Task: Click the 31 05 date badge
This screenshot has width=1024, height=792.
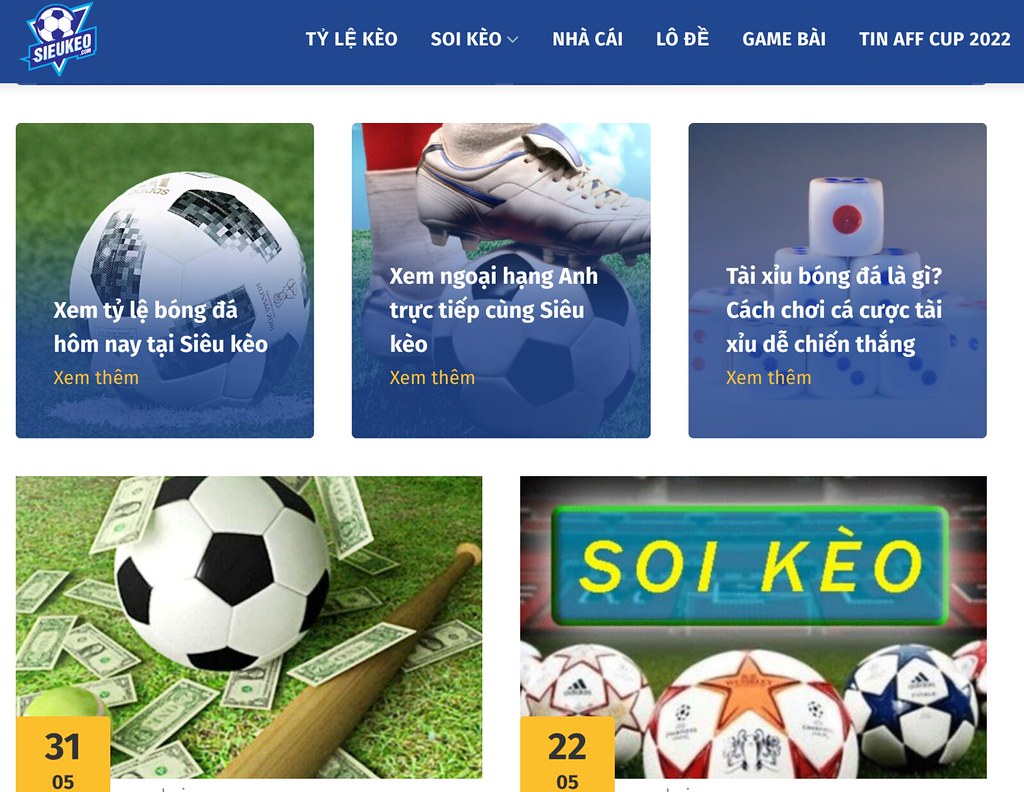Action: (x=63, y=755)
